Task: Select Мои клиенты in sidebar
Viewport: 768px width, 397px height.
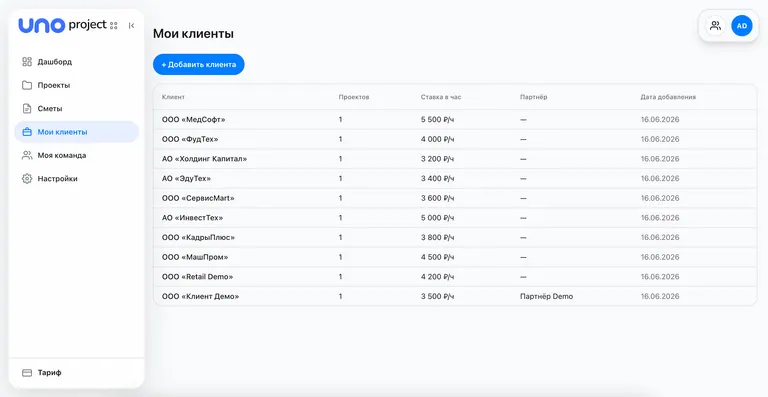Action: tap(77, 132)
